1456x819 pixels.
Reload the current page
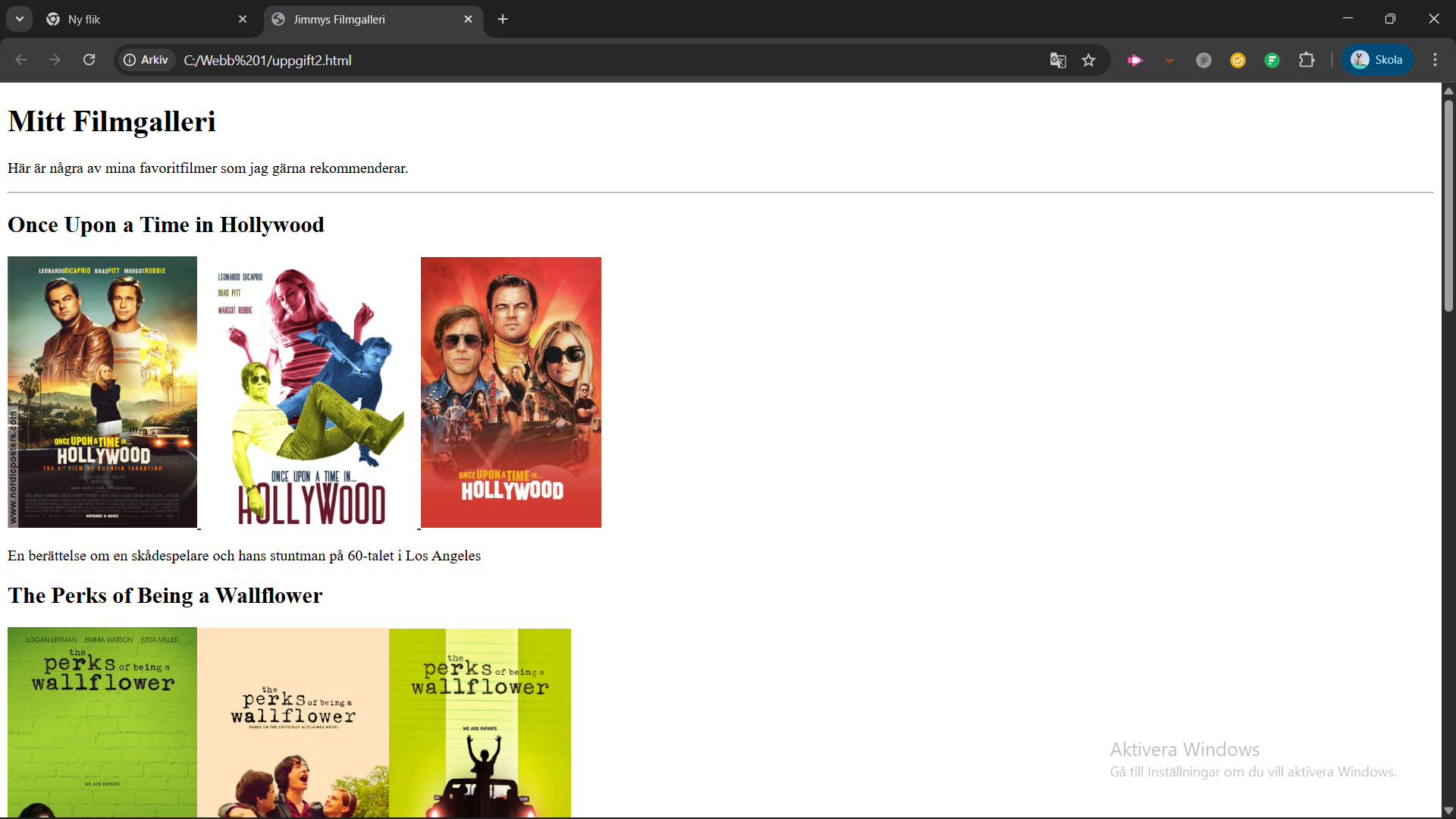point(89,60)
